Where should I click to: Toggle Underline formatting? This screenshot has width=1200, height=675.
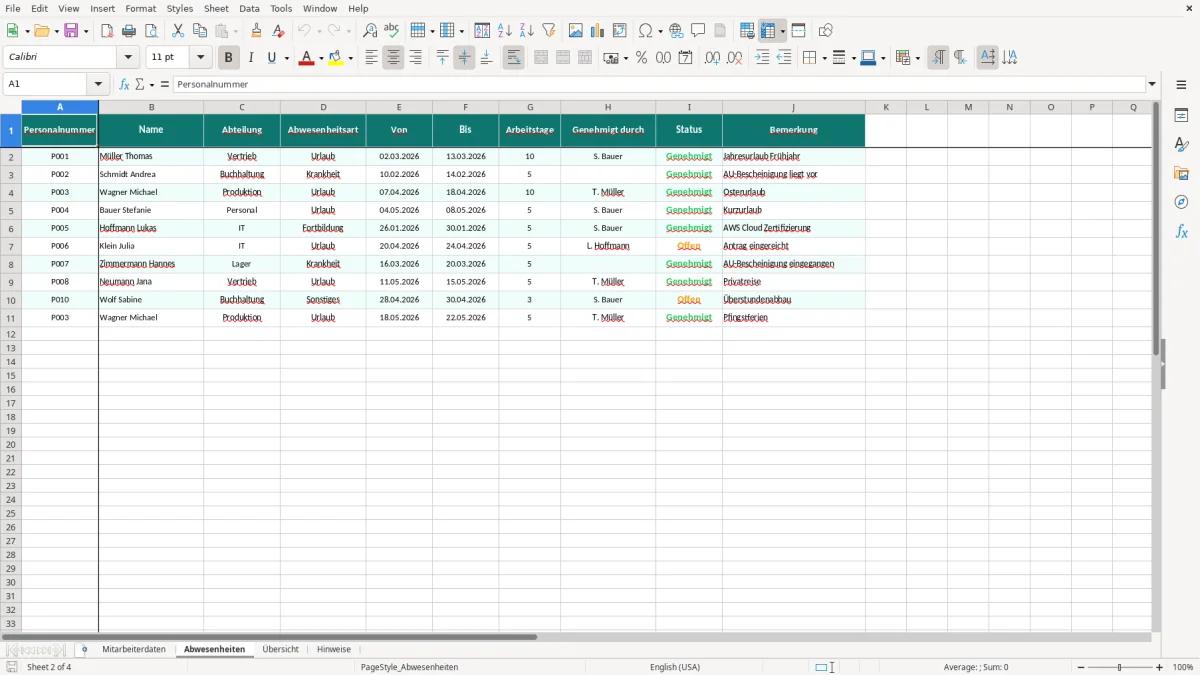[x=271, y=58]
